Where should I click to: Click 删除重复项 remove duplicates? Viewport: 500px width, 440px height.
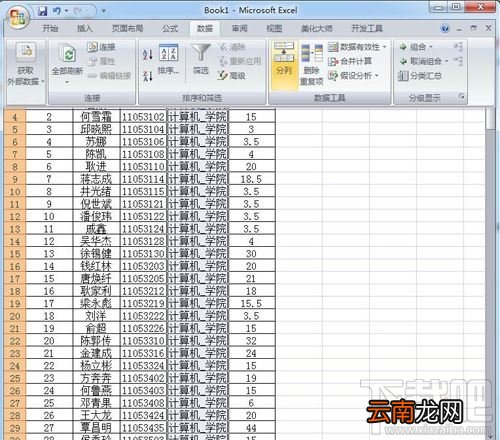click(312, 64)
